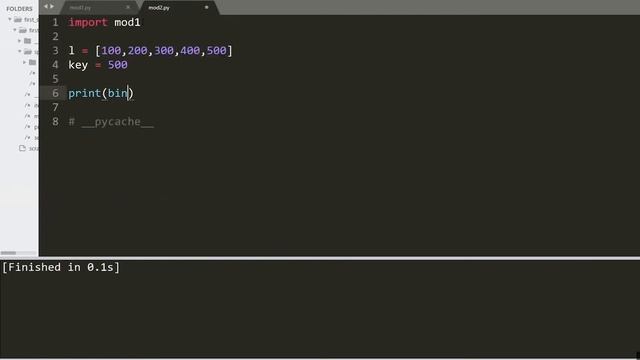The image size is (640, 360).
Task: Click line number 2 in the gutter
Action: tap(55, 36)
